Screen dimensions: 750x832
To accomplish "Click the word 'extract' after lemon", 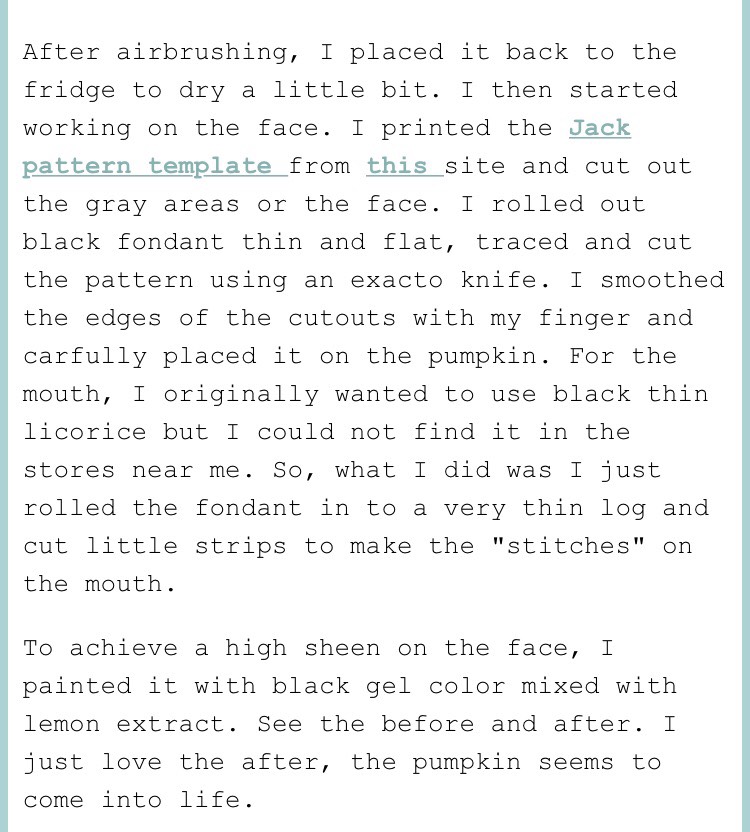I will 170,725.
